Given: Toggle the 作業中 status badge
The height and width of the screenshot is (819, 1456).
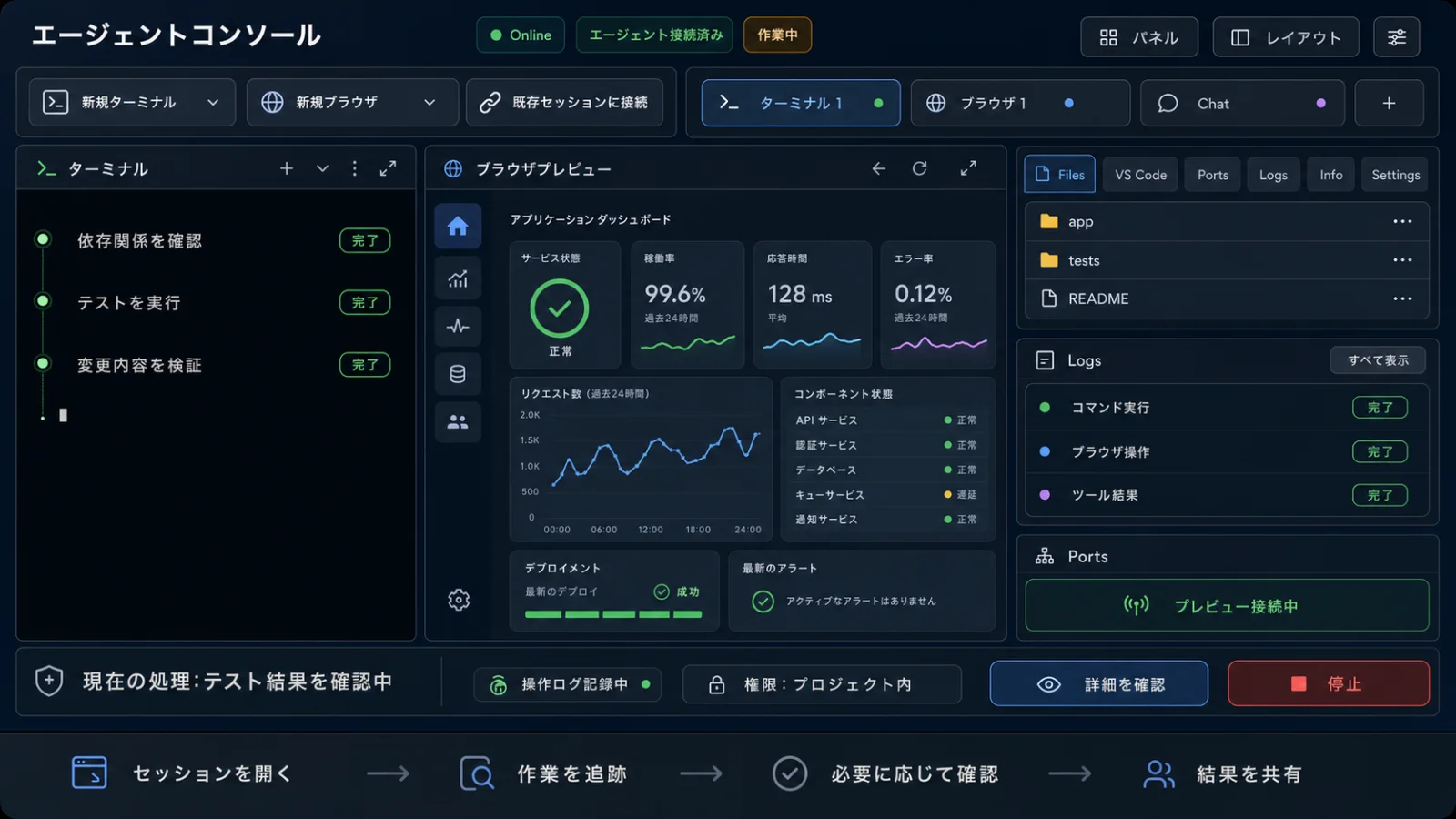Looking at the screenshot, I should point(777,35).
